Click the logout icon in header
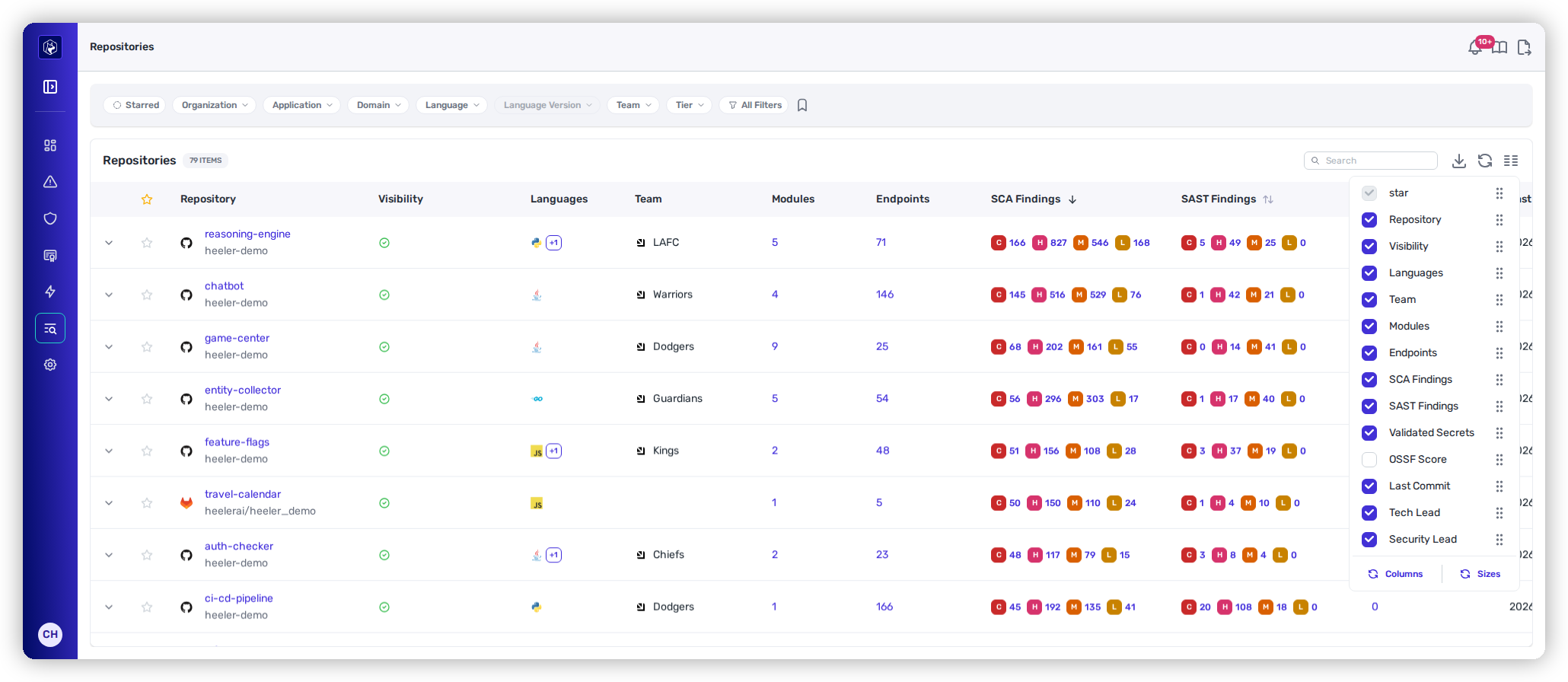1568x682 pixels. point(1524,47)
